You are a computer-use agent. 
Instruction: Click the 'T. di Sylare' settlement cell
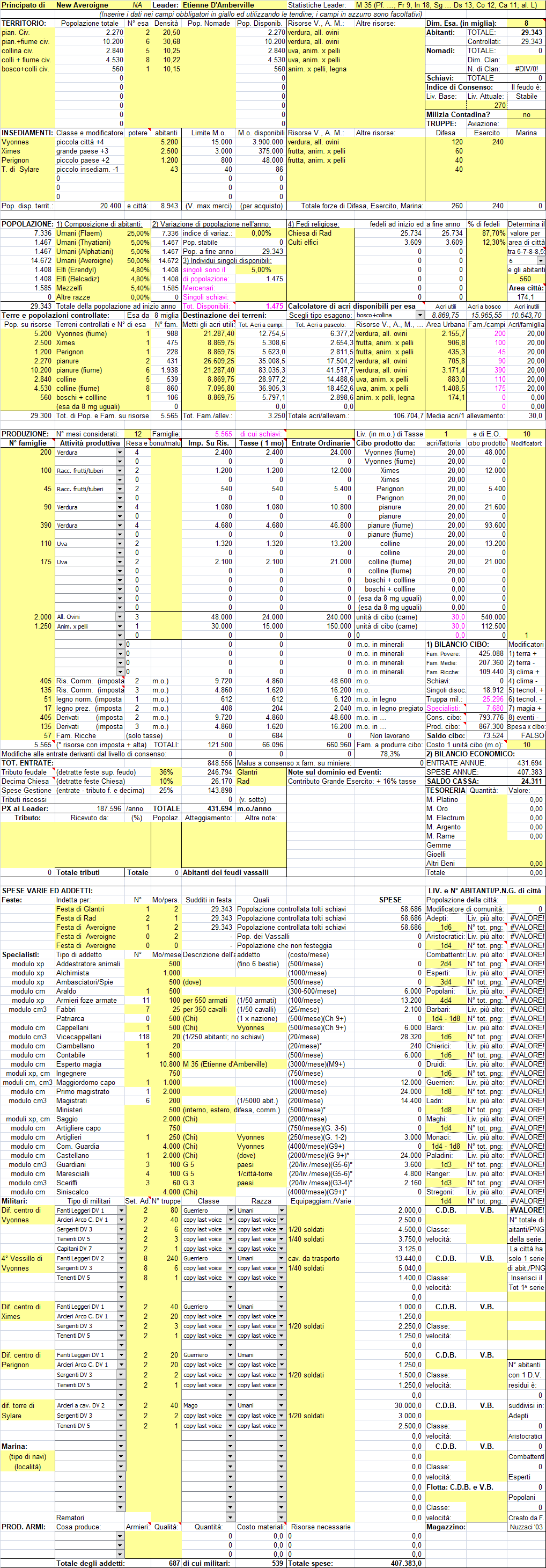point(27,169)
